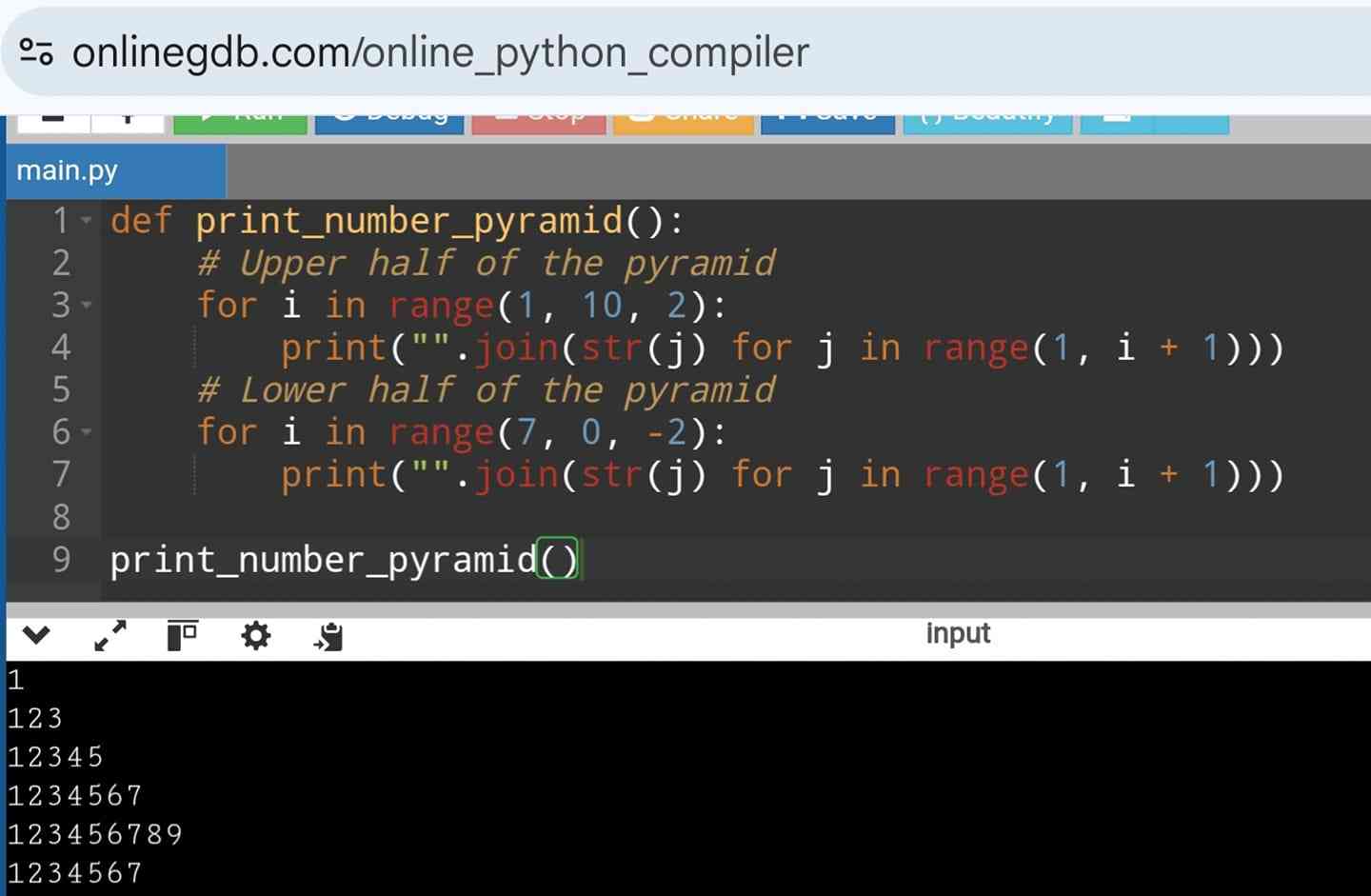Fold the for loop at line 3
The width and height of the screenshot is (1371, 896).
pyautogui.click(x=87, y=306)
